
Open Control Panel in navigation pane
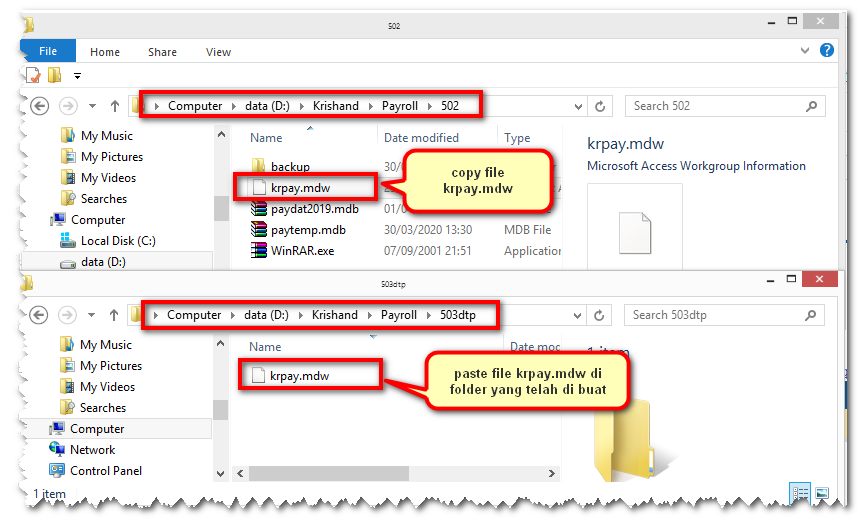pyautogui.click(x=105, y=471)
